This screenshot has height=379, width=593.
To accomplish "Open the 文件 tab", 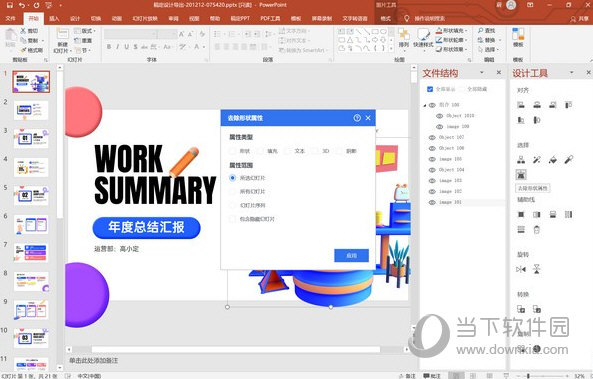I will click(x=11, y=18).
